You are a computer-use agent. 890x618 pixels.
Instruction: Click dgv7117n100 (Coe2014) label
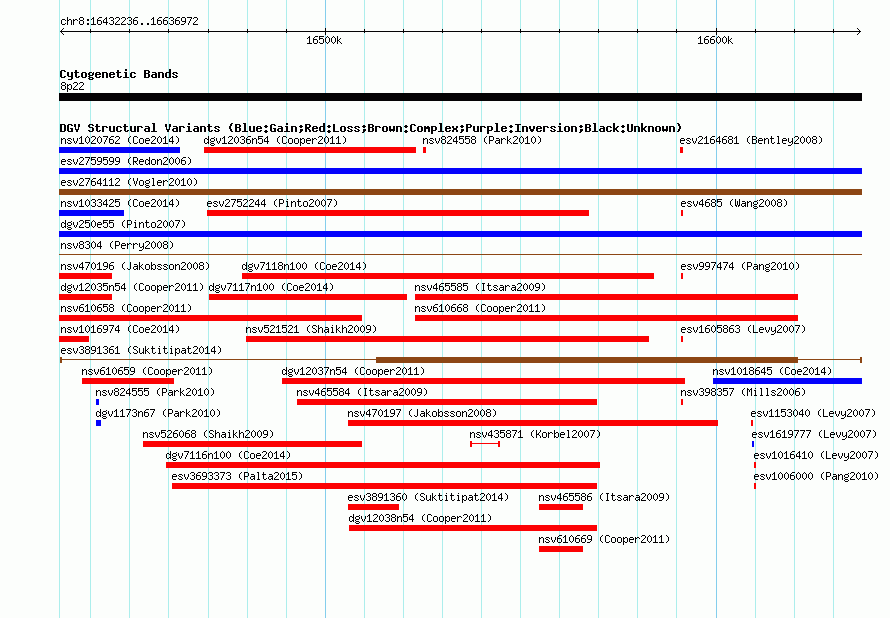point(271,287)
